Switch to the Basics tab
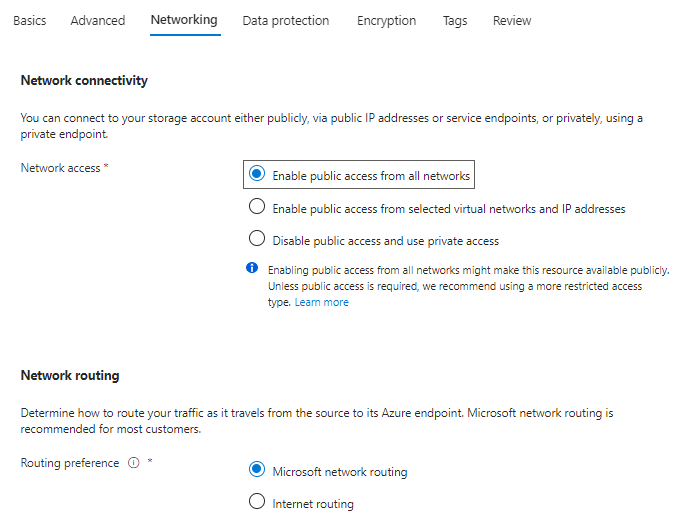This screenshot has width=688, height=531. 29,21
